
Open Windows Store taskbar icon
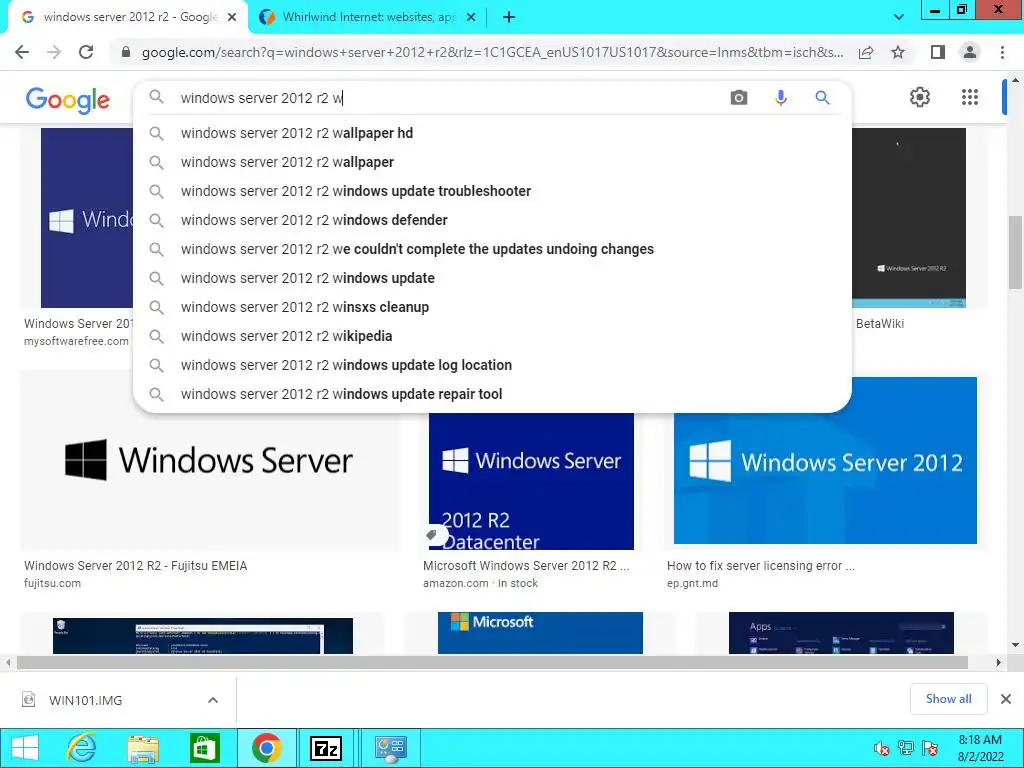click(x=204, y=748)
